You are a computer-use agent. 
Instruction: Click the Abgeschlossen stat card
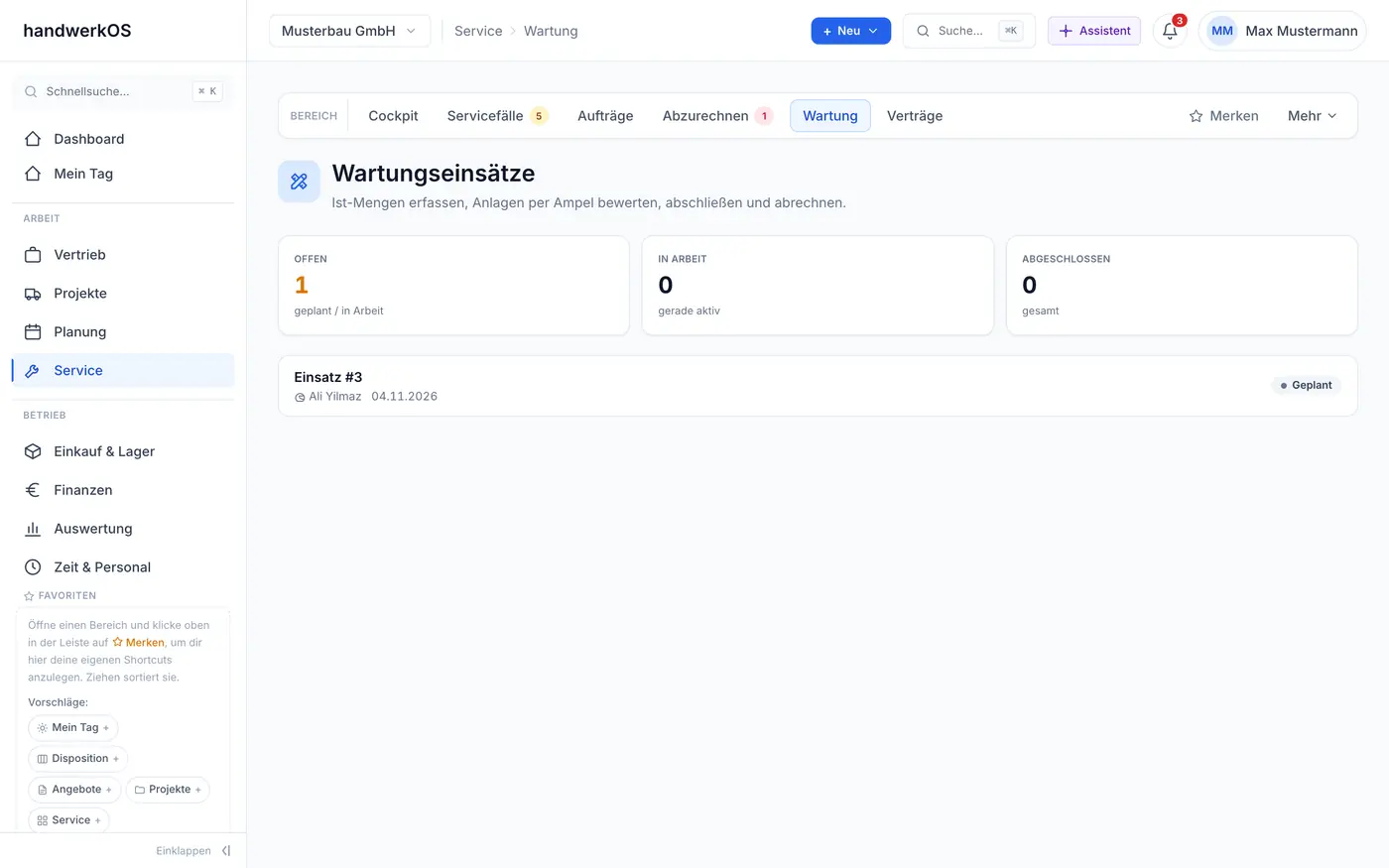click(1182, 286)
